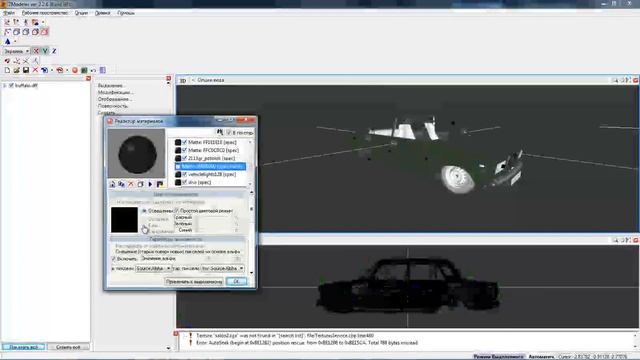
Task: Toggle the Z axis button
Action: (x=54, y=51)
